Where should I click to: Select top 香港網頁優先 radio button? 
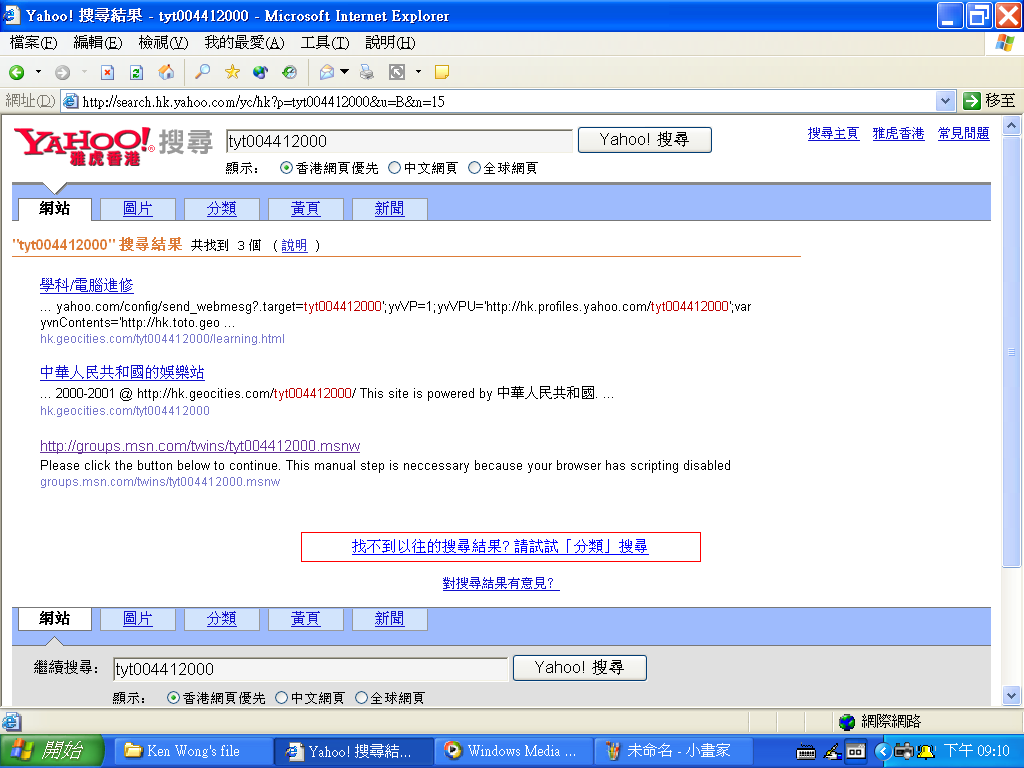(x=286, y=168)
